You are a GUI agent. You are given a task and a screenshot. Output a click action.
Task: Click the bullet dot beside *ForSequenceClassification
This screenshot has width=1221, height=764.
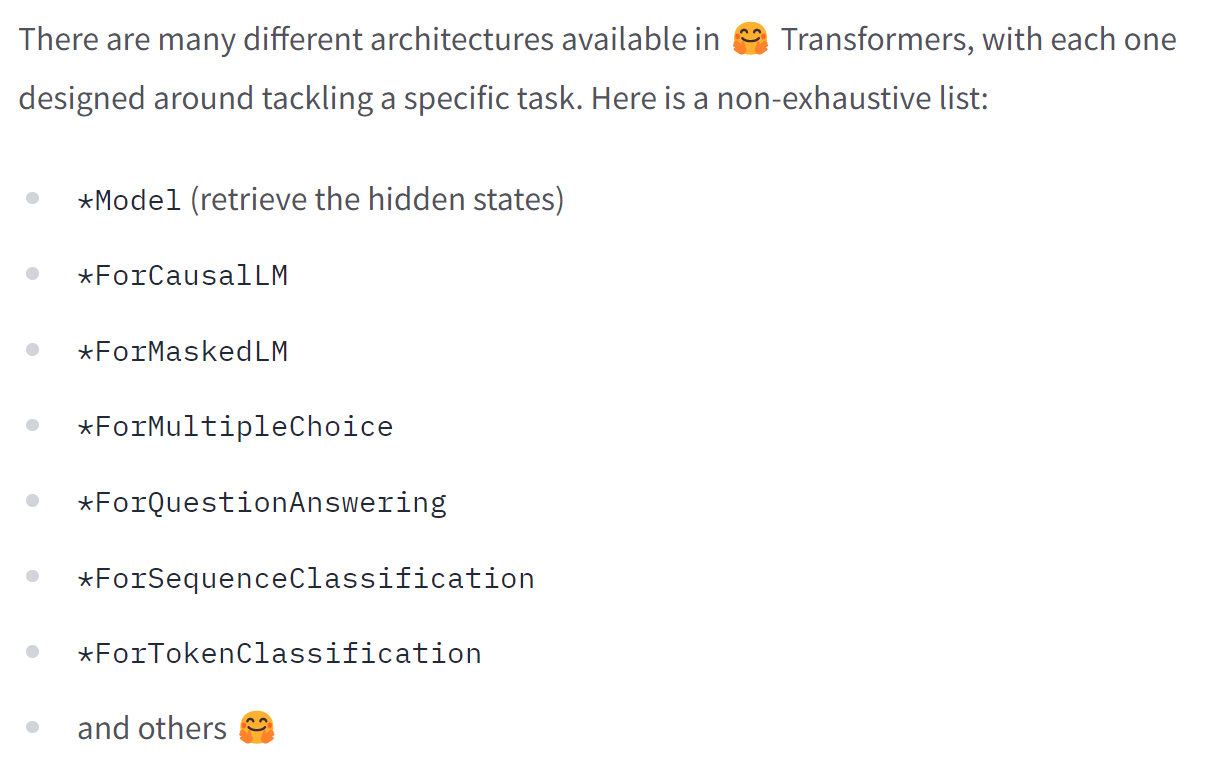(33, 577)
